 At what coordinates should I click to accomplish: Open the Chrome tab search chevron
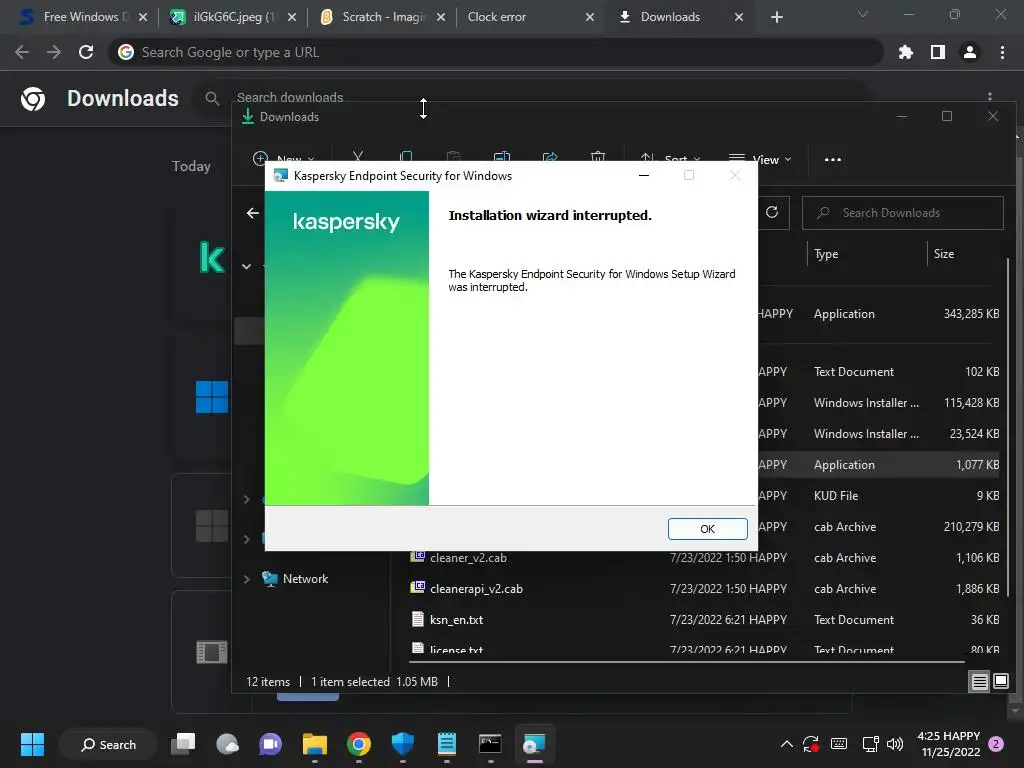[x=863, y=14]
